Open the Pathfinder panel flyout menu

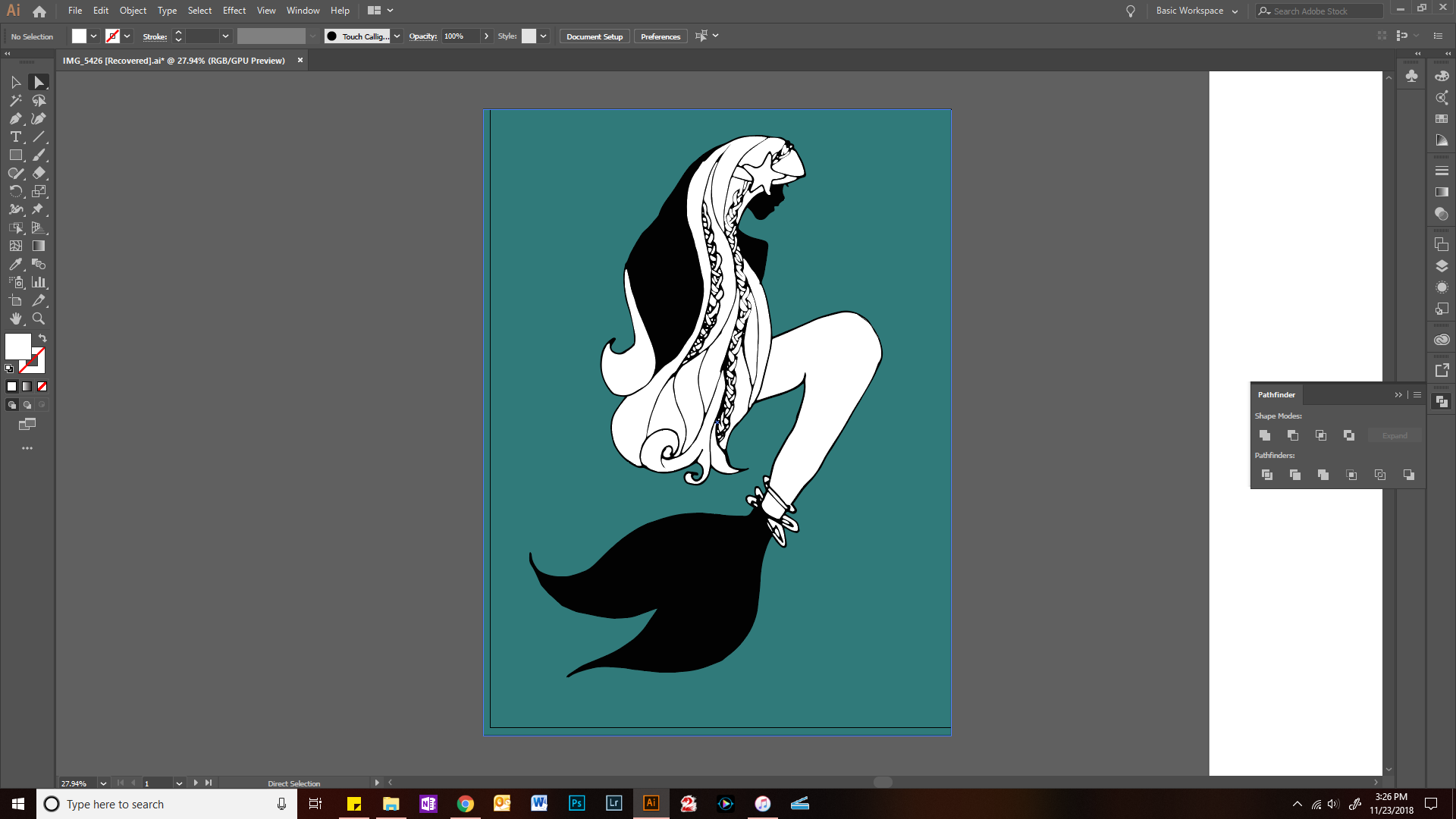[x=1417, y=394]
